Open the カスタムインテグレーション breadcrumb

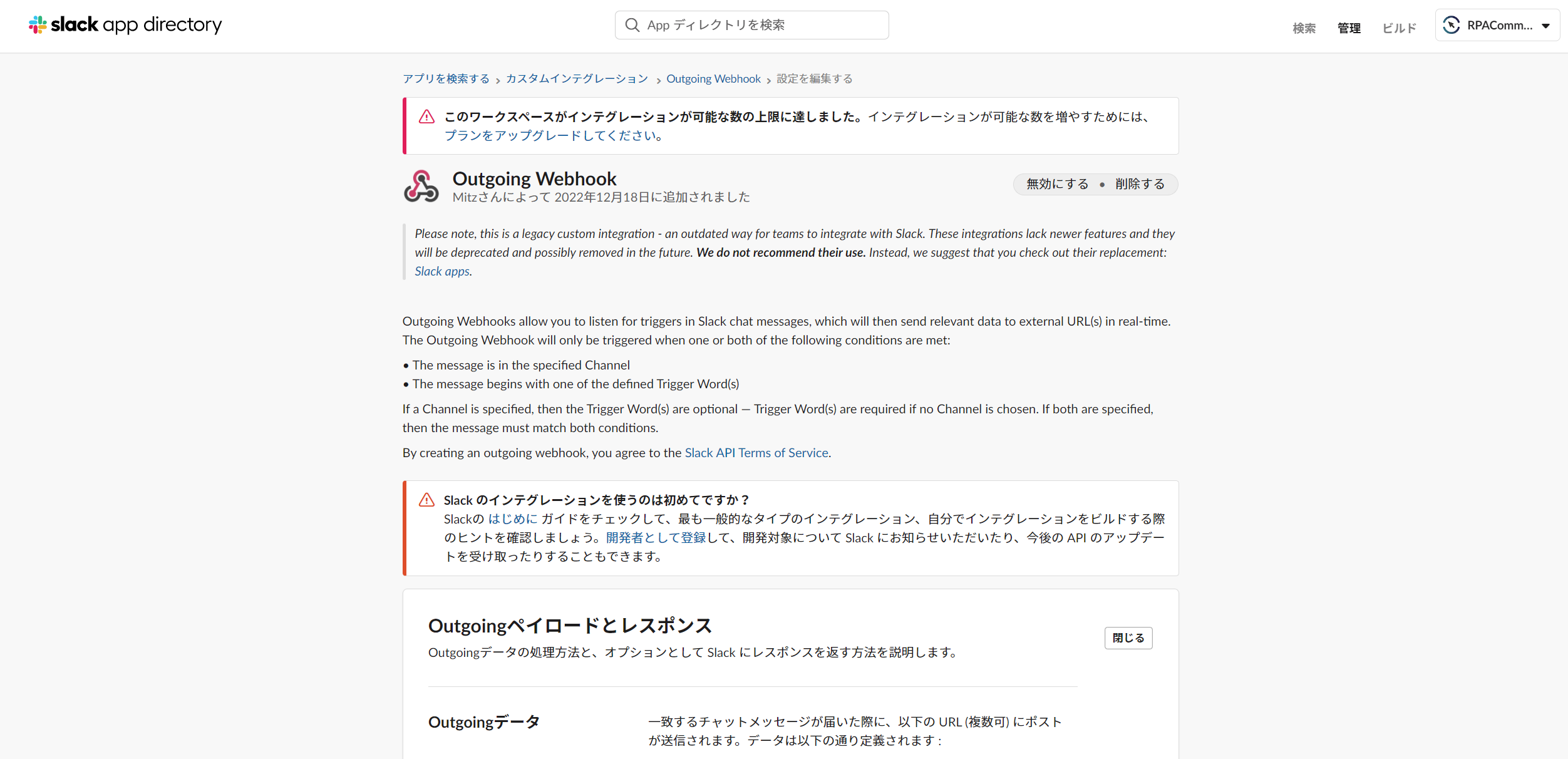pyautogui.click(x=577, y=78)
